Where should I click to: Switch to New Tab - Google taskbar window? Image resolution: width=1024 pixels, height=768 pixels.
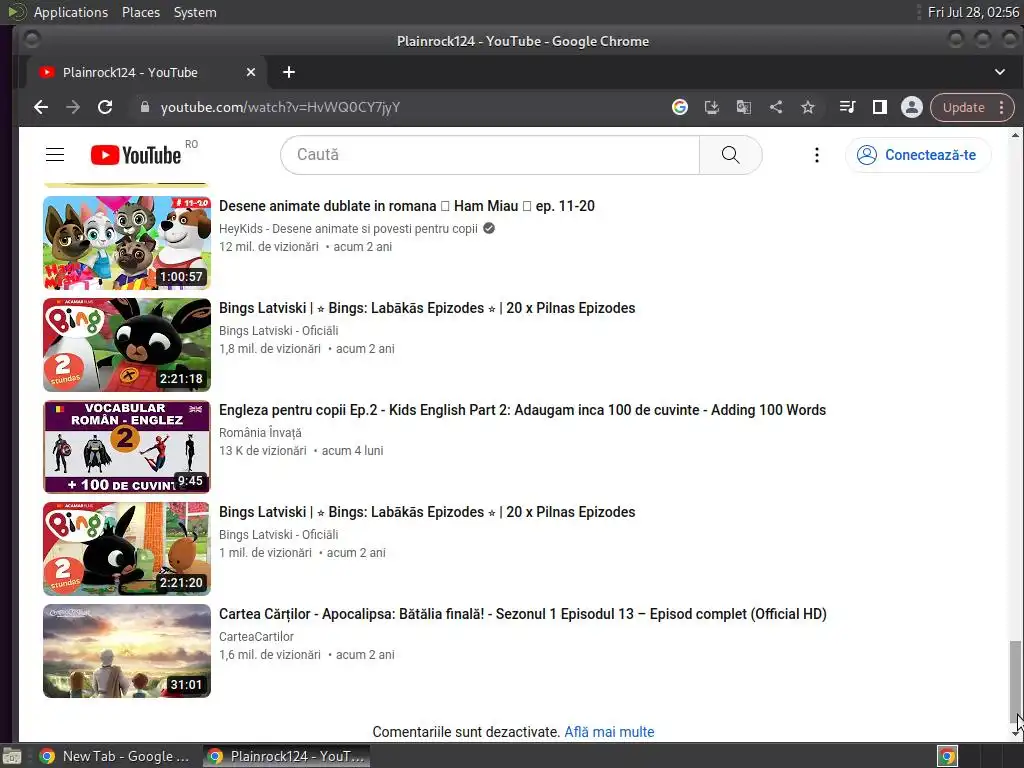115,756
